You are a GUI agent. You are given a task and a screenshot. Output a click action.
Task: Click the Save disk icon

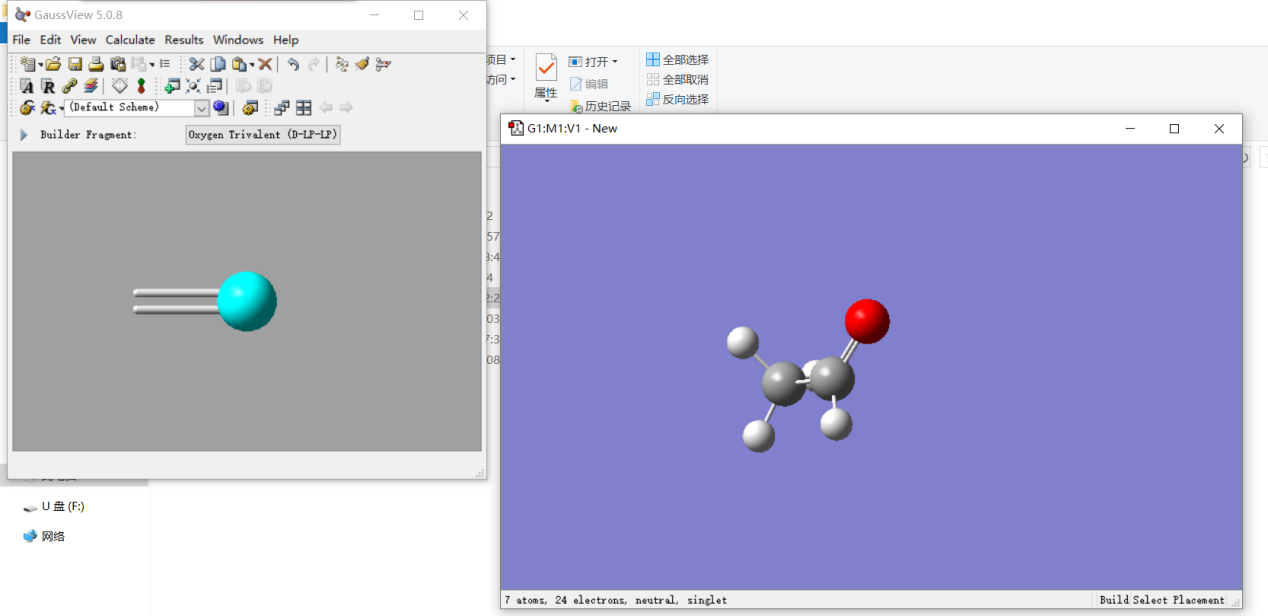[x=75, y=64]
